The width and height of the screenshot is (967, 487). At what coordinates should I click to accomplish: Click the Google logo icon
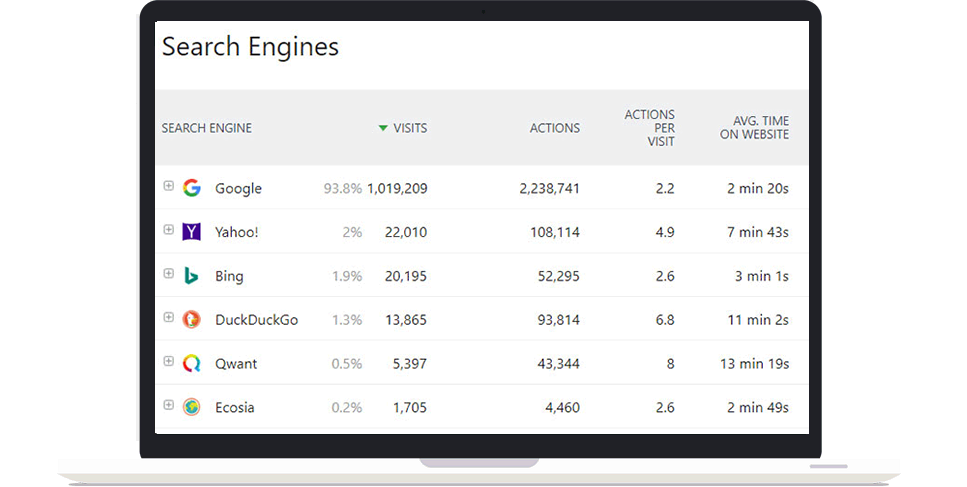(x=192, y=188)
